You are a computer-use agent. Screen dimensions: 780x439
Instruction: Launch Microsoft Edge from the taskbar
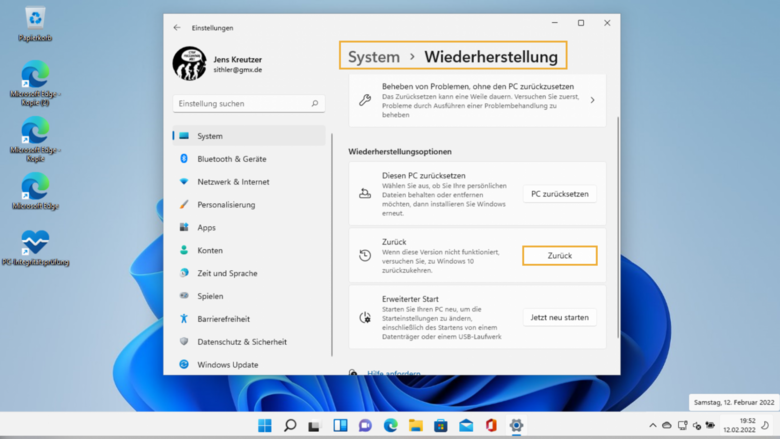tap(390, 426)
